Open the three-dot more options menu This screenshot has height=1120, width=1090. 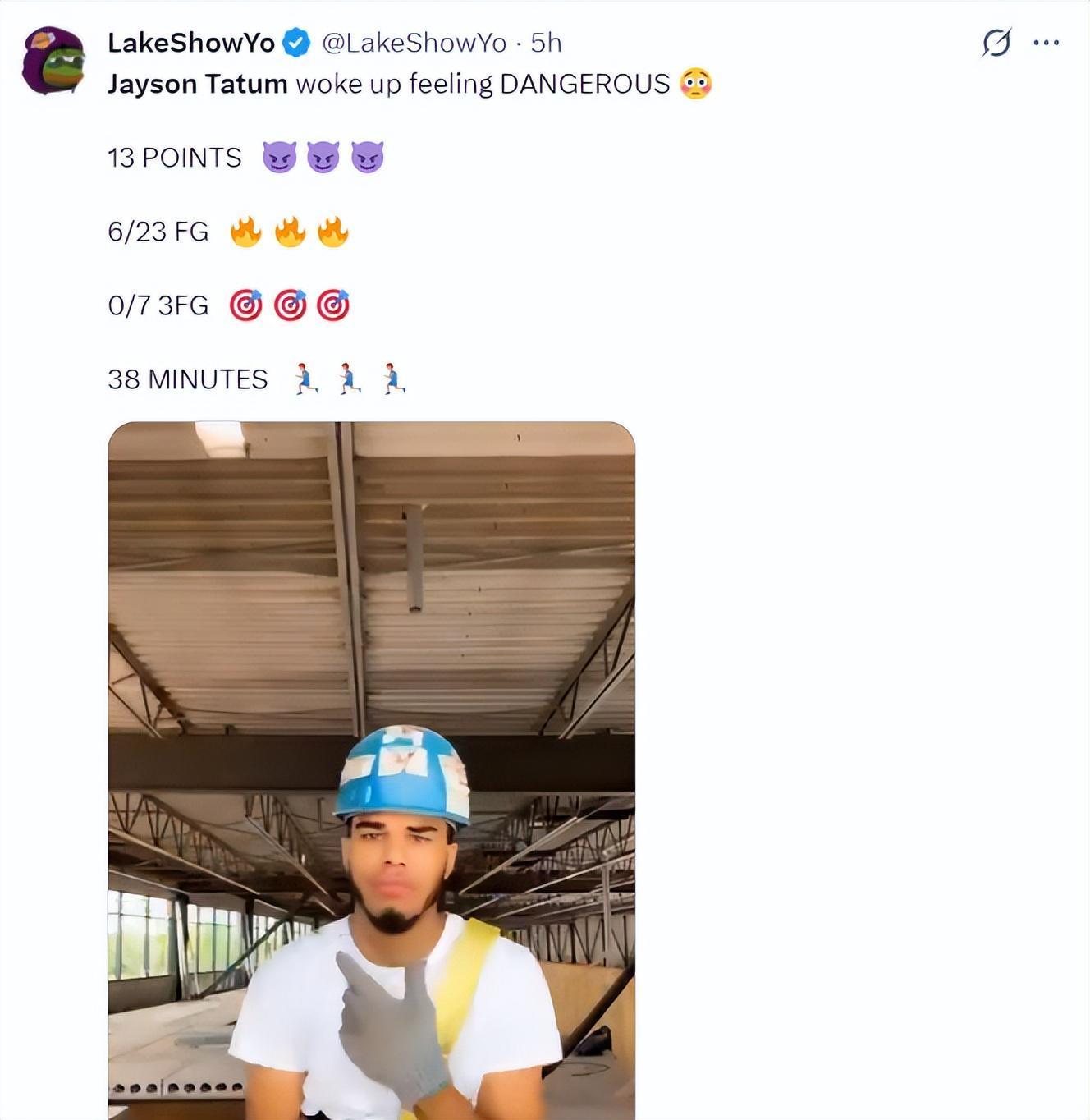[x=1046, y=43]
